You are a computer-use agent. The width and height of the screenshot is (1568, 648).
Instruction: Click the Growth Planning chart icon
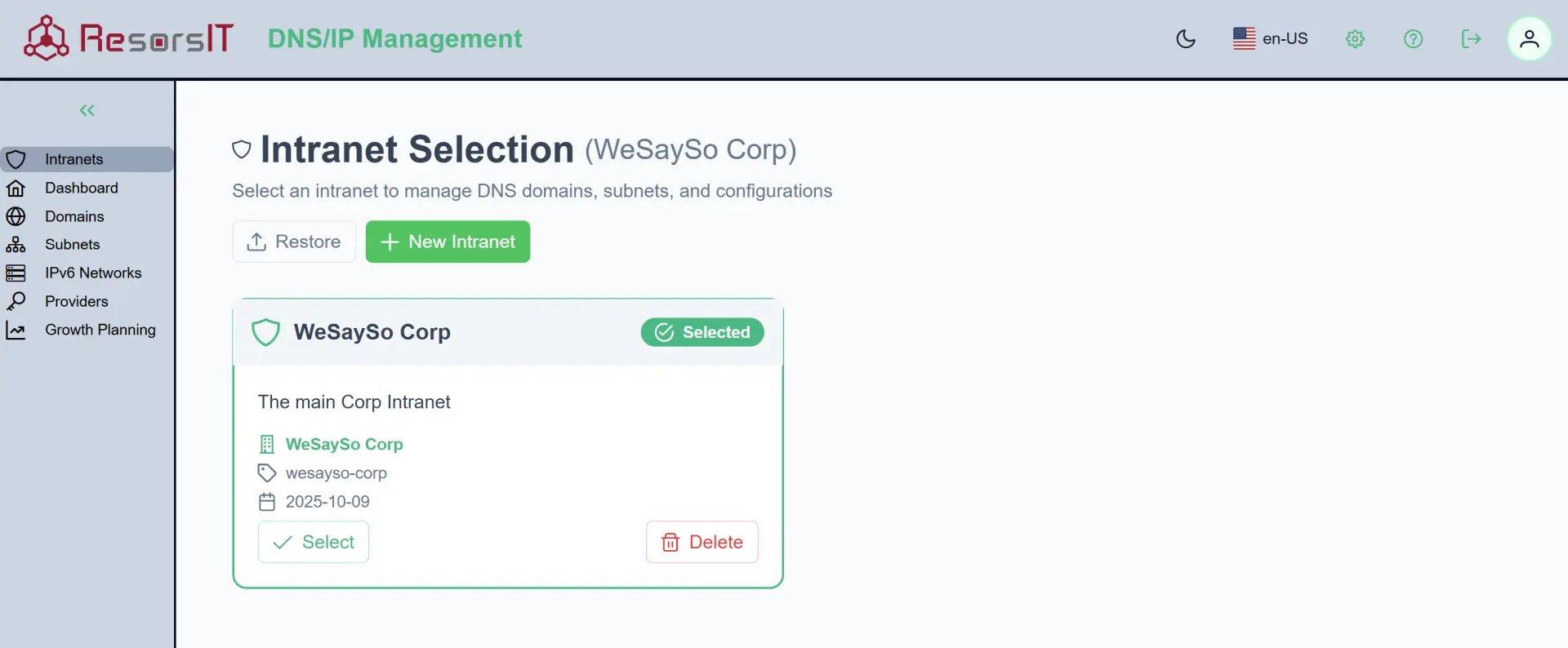coord(16,330)
